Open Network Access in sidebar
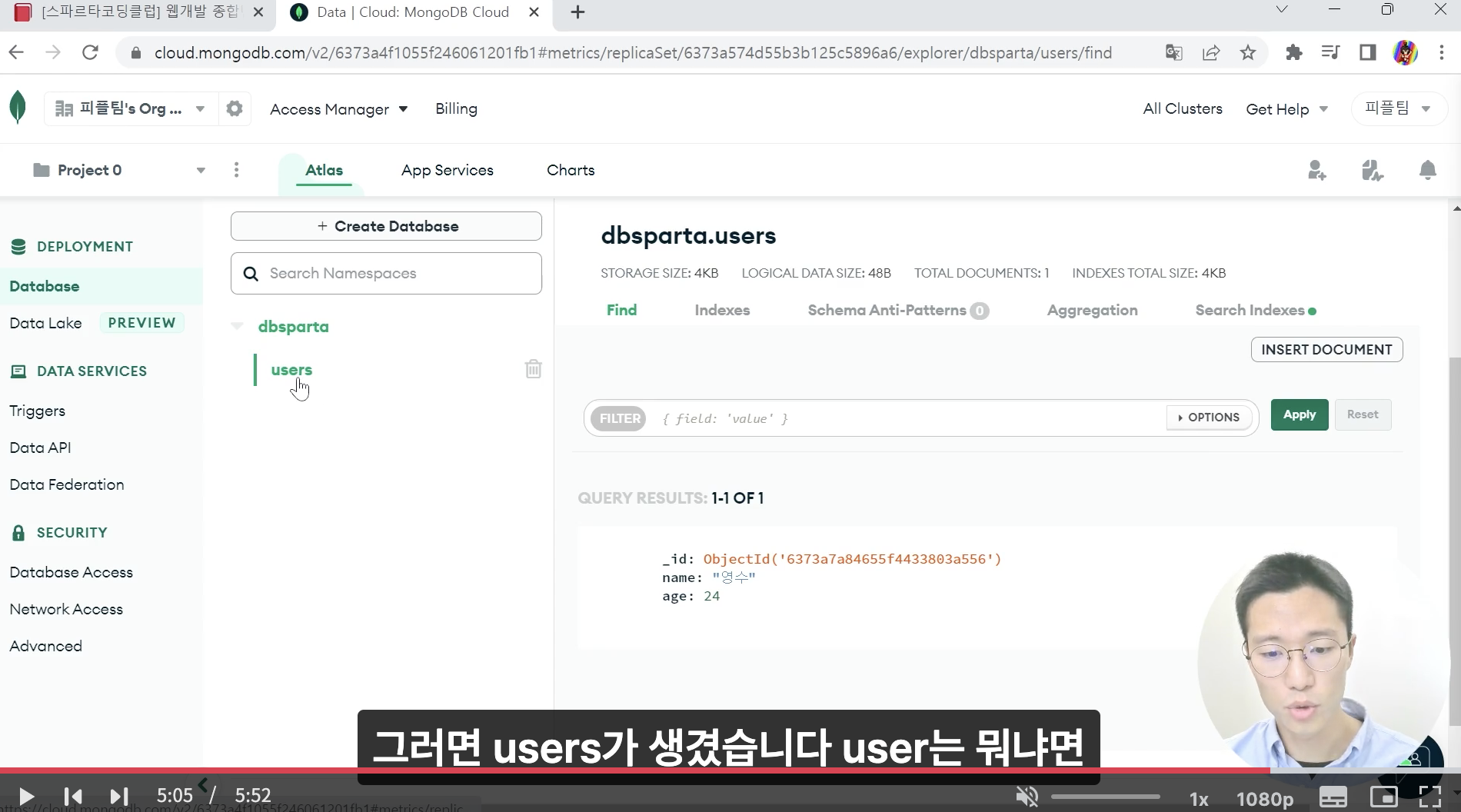 (x=66, y=609)
